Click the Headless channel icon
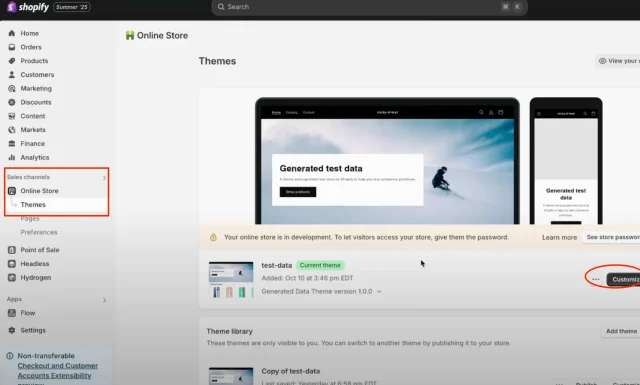The width and height of the screenshot is (640, 385). [12, 264]
